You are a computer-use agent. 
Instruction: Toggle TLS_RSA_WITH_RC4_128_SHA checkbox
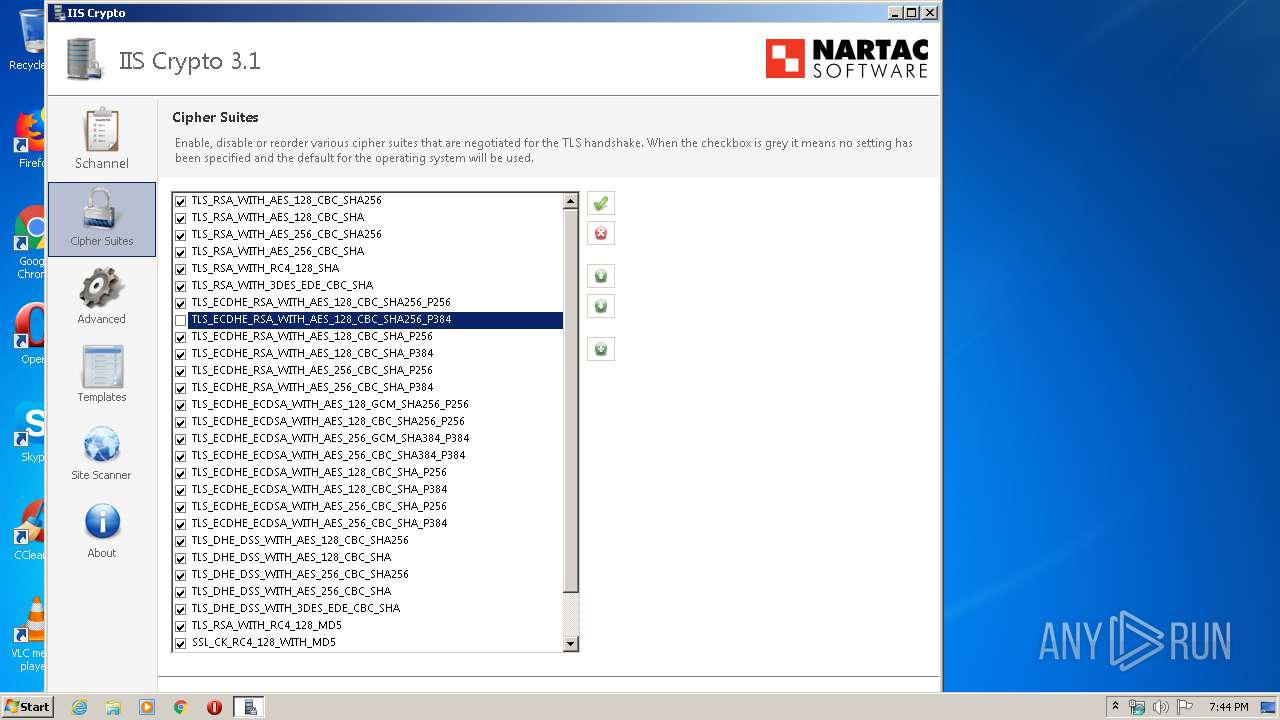tap(181, 269)
